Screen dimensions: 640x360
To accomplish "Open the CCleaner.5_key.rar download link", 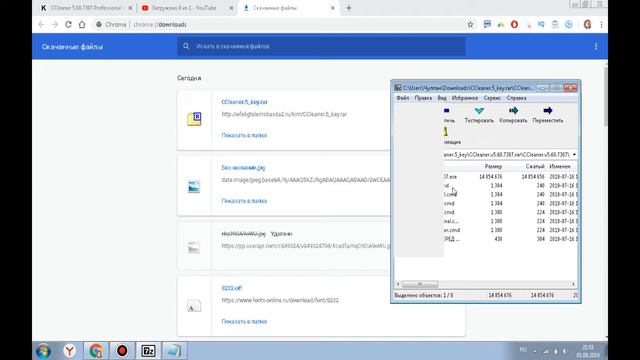I will [244, 102].
